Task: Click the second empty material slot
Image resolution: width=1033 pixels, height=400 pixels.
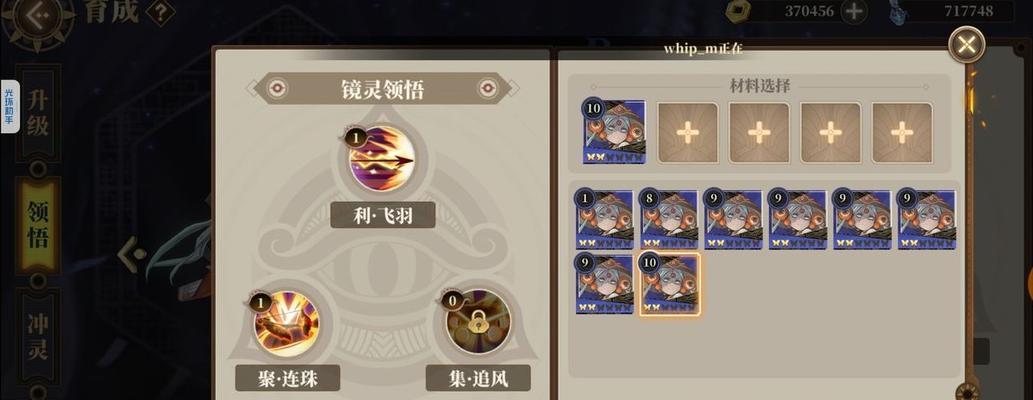Action: 759,132
